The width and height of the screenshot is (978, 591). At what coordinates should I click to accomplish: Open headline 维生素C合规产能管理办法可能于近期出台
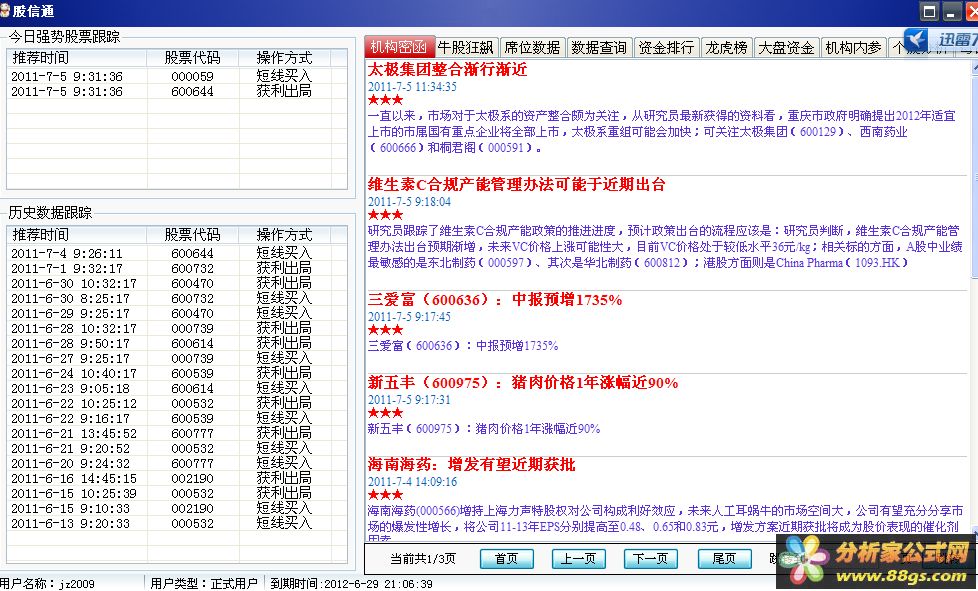click(516, 185)
